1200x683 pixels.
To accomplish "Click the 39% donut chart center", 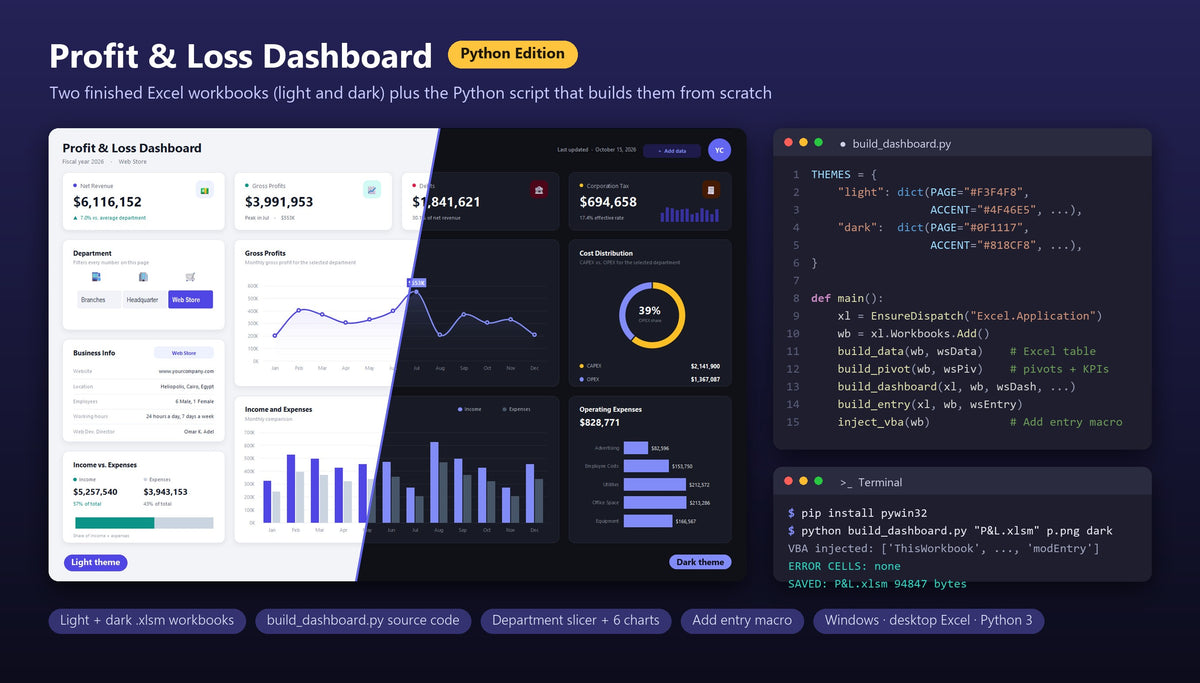I will [650, 313].
